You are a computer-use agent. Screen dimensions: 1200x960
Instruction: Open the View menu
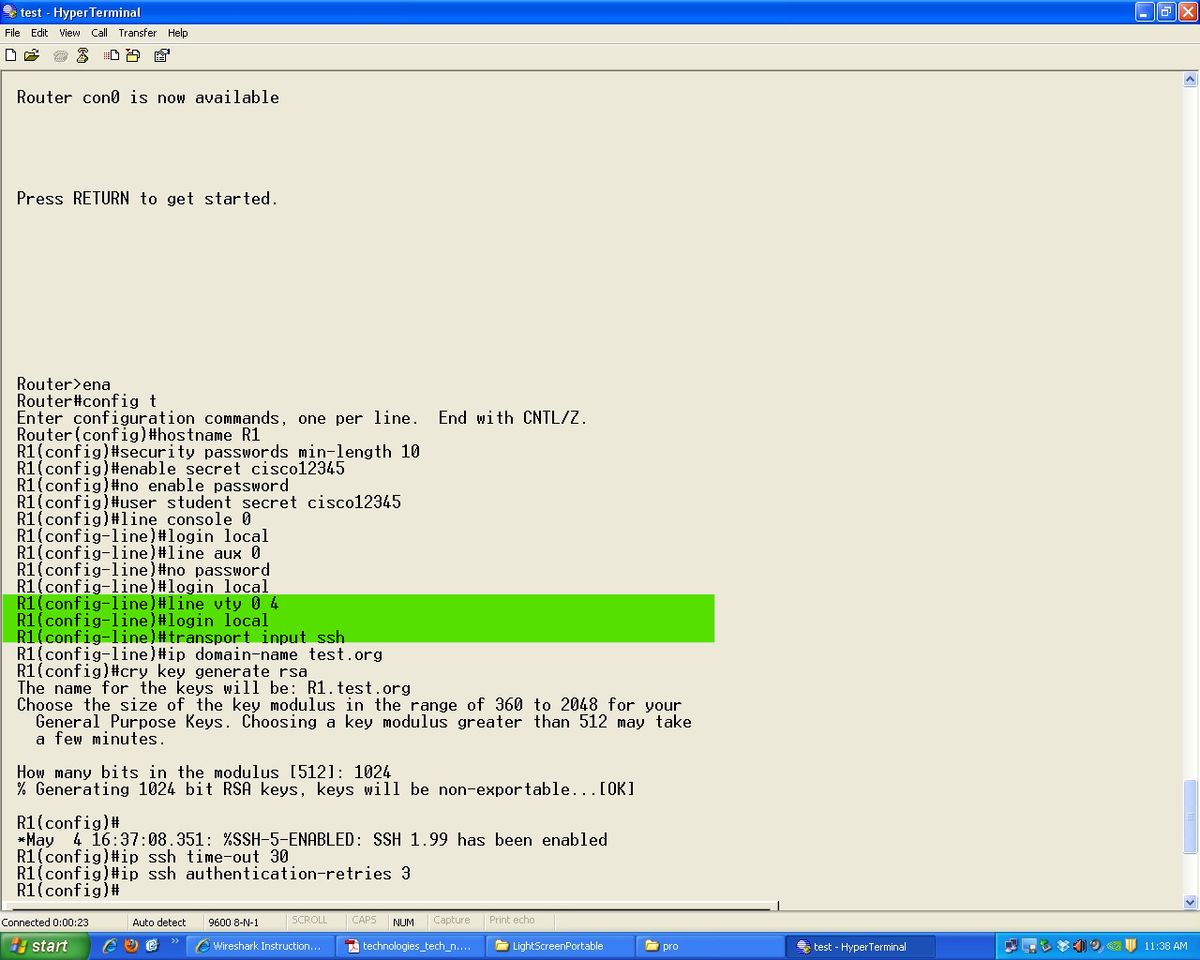click(69, 33)
